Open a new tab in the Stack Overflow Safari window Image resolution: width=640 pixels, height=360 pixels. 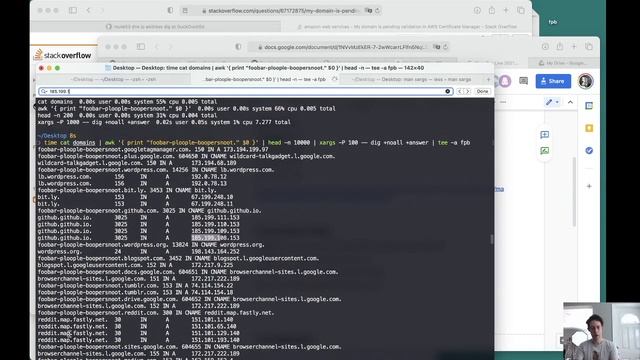(x=506, y=11)
